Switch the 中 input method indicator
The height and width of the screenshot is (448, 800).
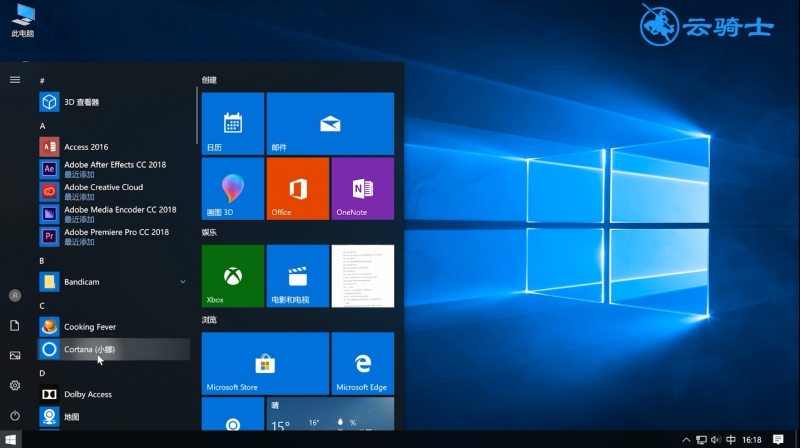click(731, 439)
